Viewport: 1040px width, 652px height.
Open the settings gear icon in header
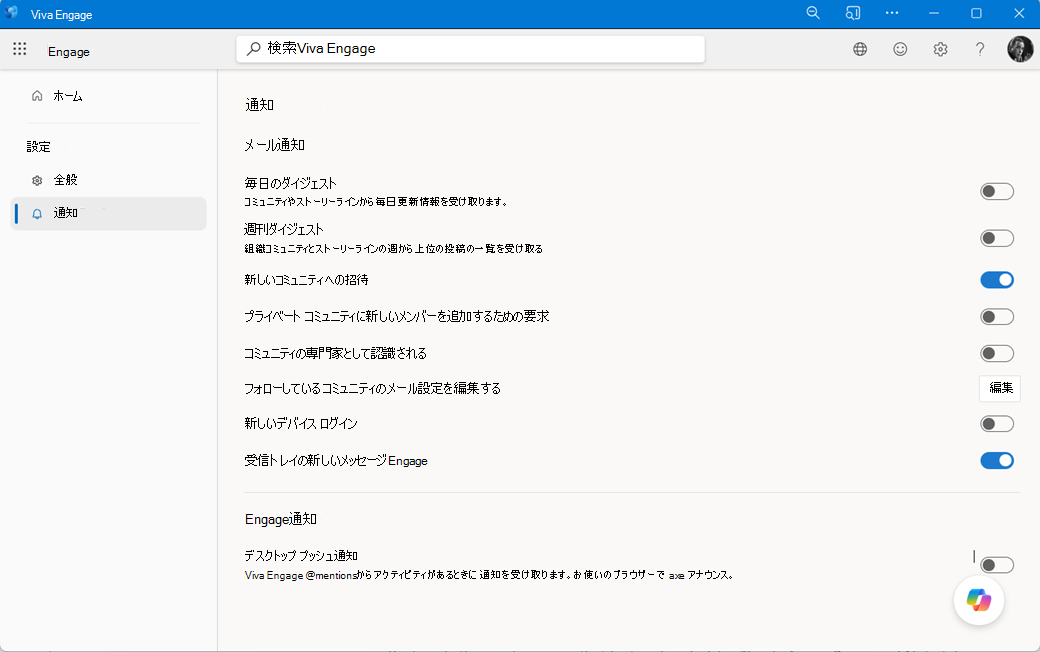pyautogui.click(x=941, y=49)
